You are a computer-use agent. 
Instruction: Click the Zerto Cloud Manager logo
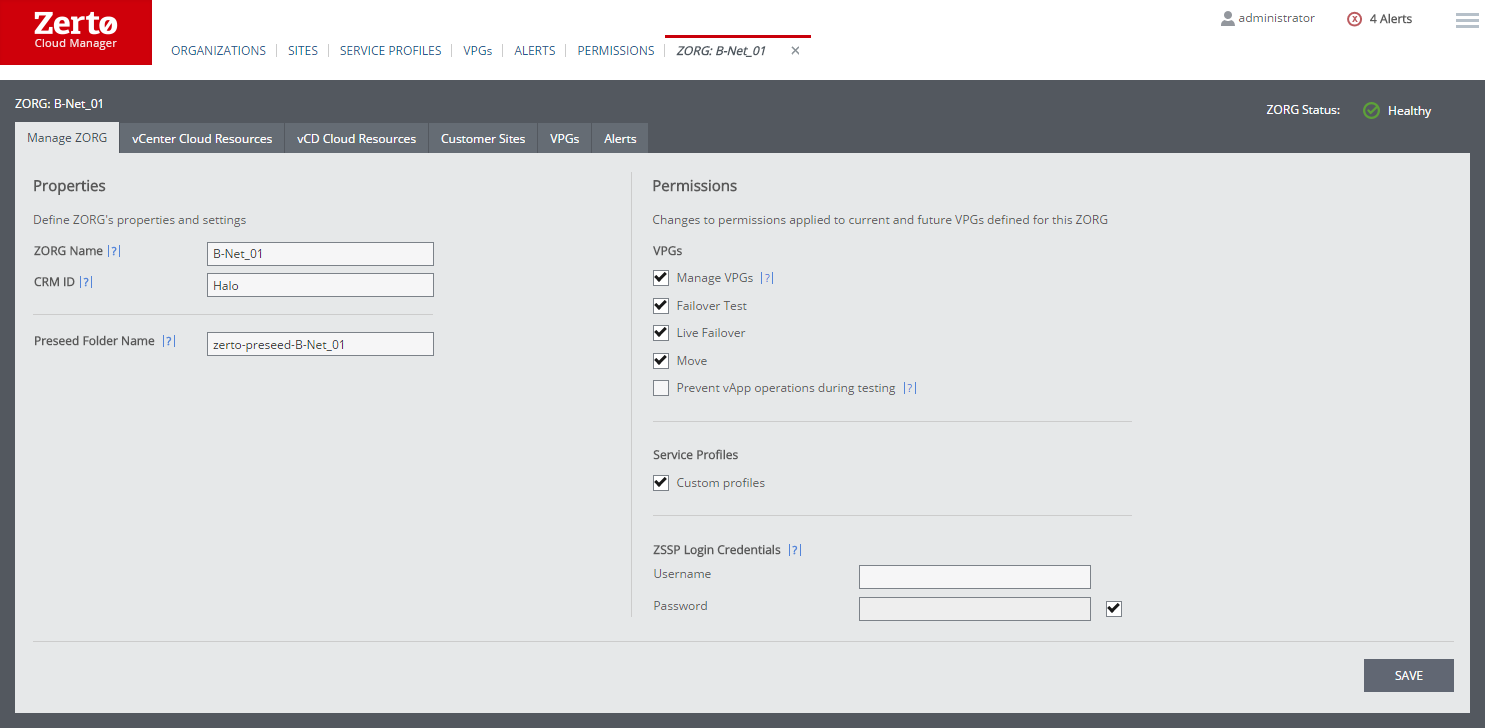pos(76,32)
